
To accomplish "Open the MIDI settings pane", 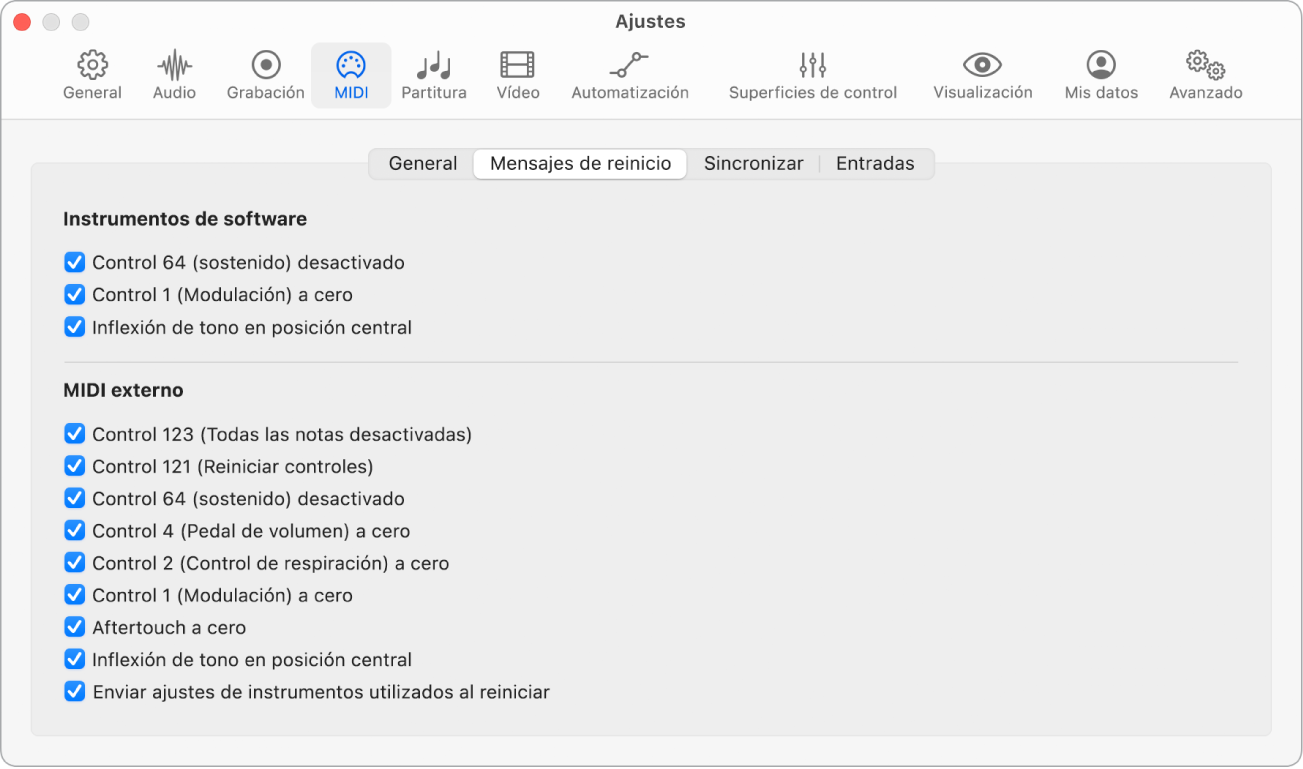I will [x=351, y=75].
